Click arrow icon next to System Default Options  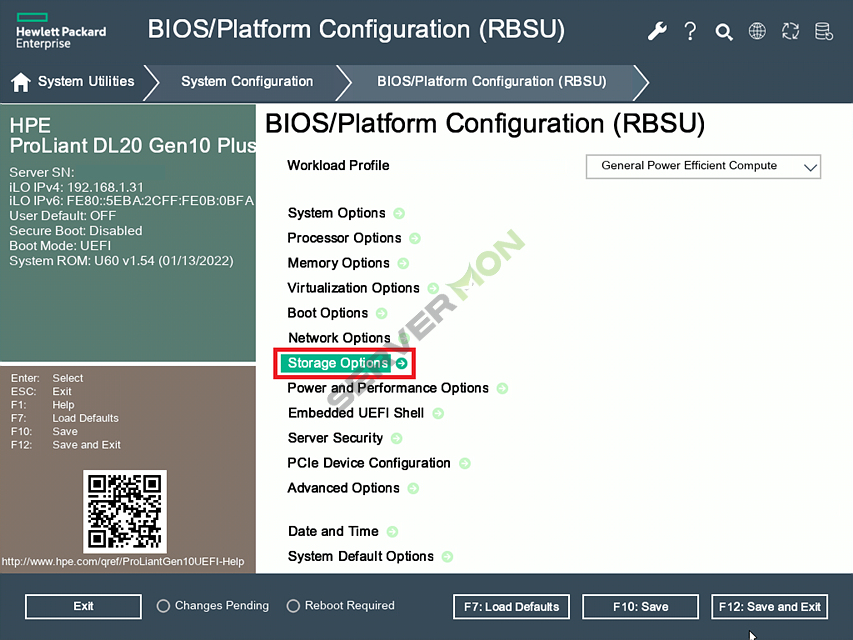point(447,557)
